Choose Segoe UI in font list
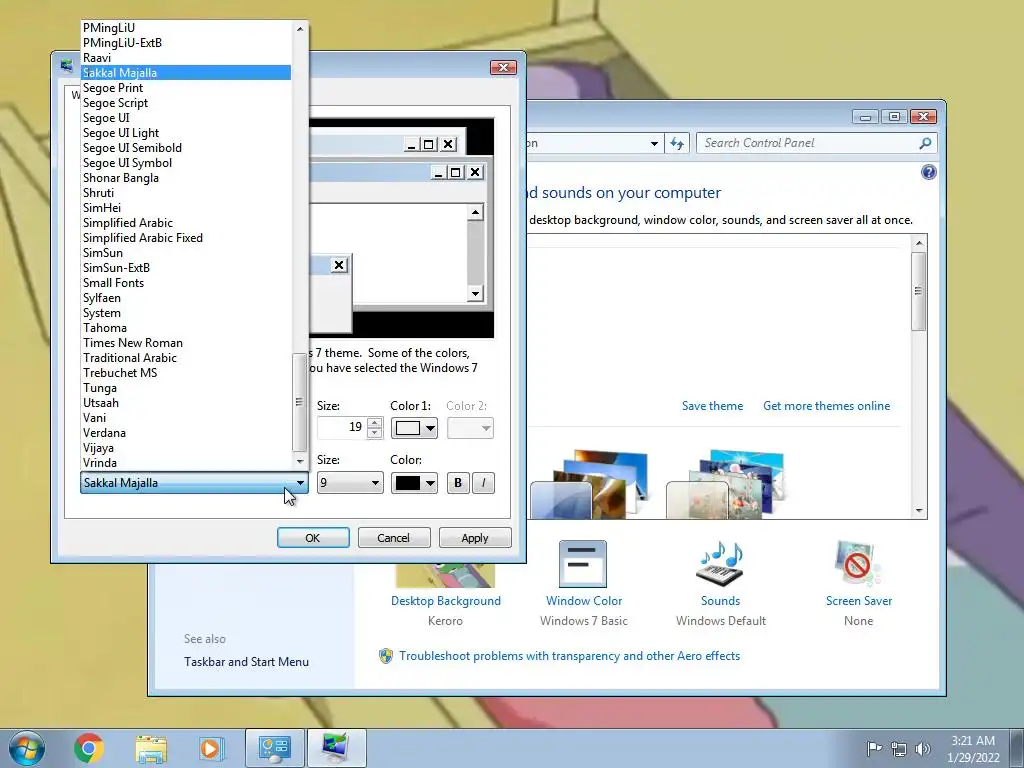Image resolution: width=1024 pixels, height=768 pixels. tap(185, 118)
